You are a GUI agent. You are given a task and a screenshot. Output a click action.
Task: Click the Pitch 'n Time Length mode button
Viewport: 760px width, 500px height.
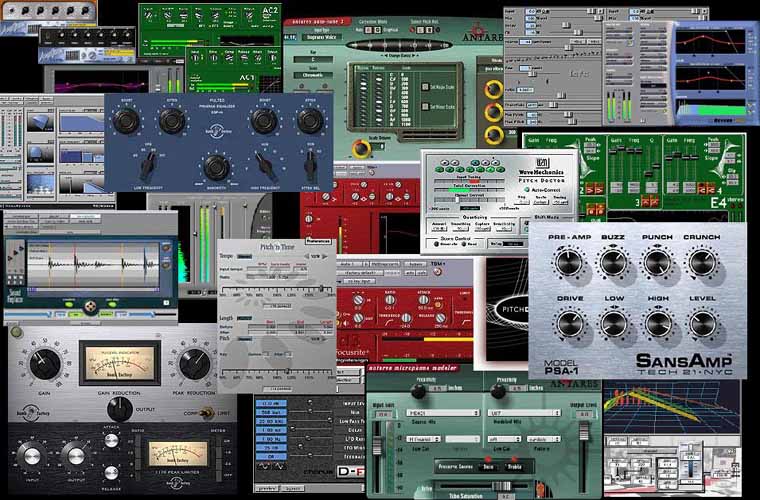(x=245, y=318)
